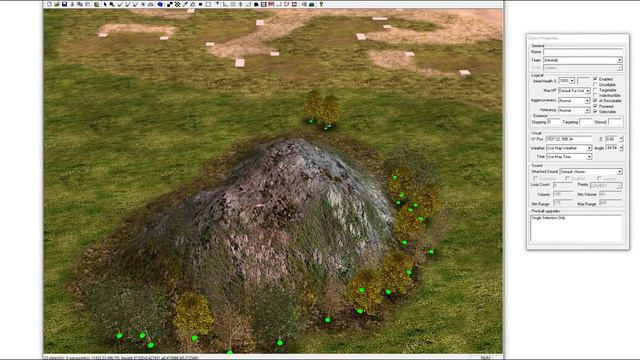
Task: Open the Veterancy dropdown
Action: [574, 110]
